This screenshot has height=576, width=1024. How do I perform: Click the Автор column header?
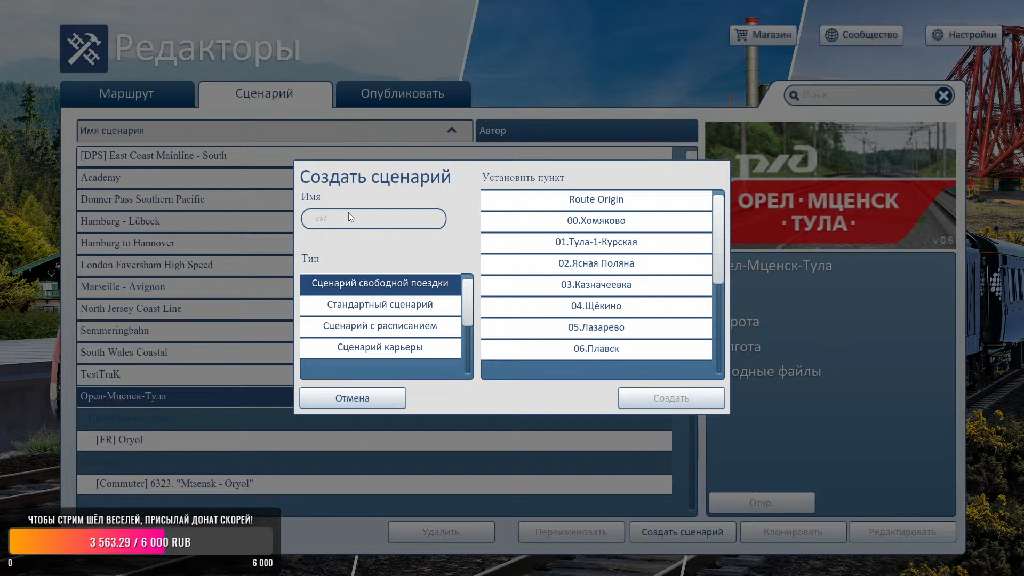(x=586, y=131)
